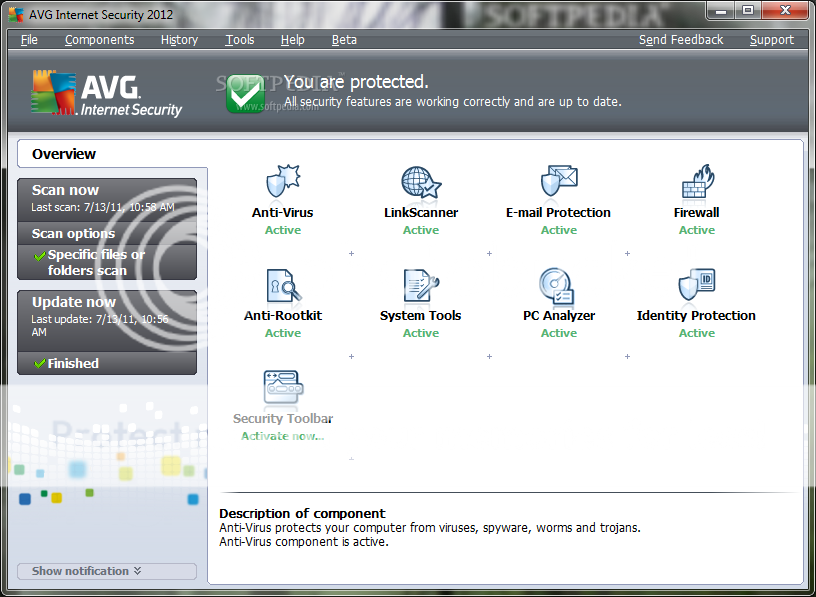Open the E-mail Protection envelope icon

[559, 180]
